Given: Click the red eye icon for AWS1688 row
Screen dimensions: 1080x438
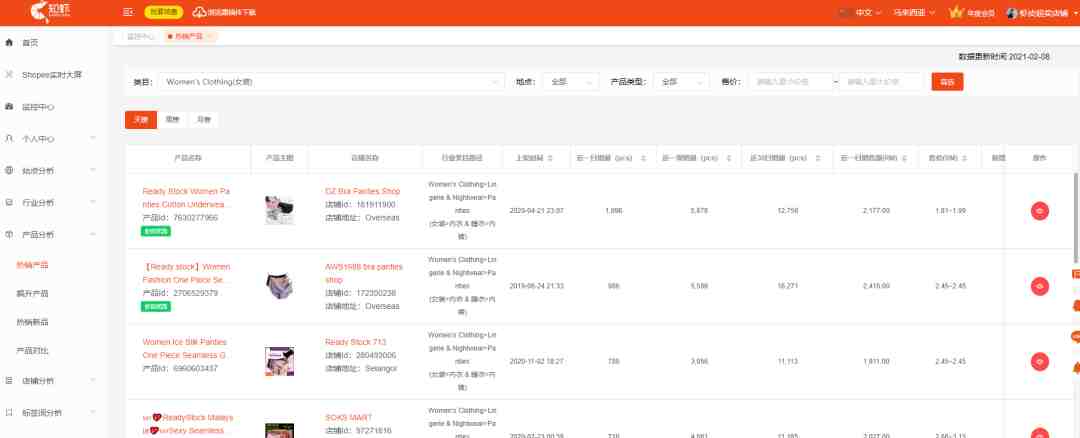Looking at the screenshot, I should 1039,286.
